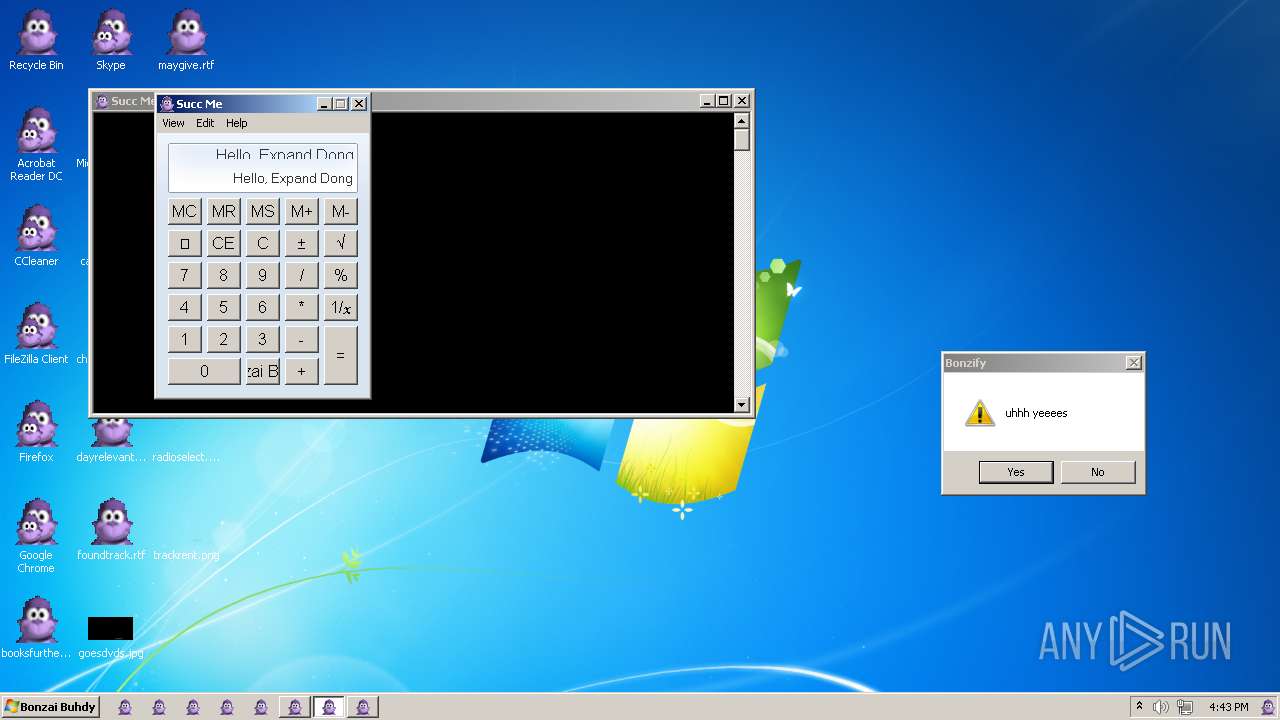Click the 1/x reciprocal button
Image resolution: width=1280 pixels, height=720 pixels.
[340, 307]
